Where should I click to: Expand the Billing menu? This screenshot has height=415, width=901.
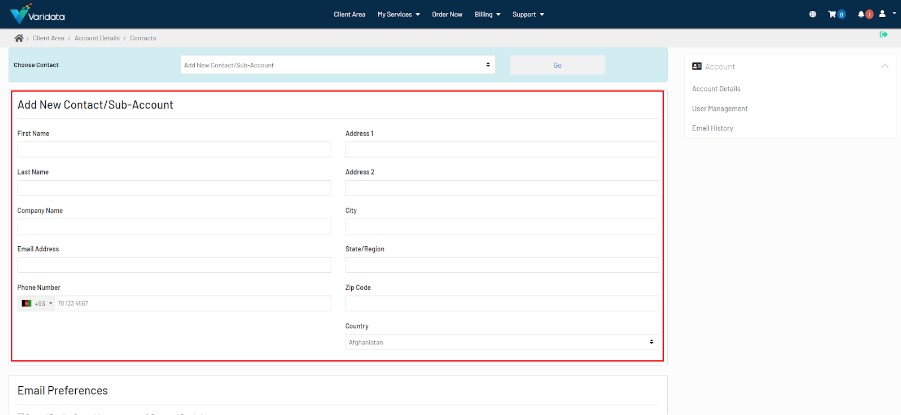(x=487, y=14)
